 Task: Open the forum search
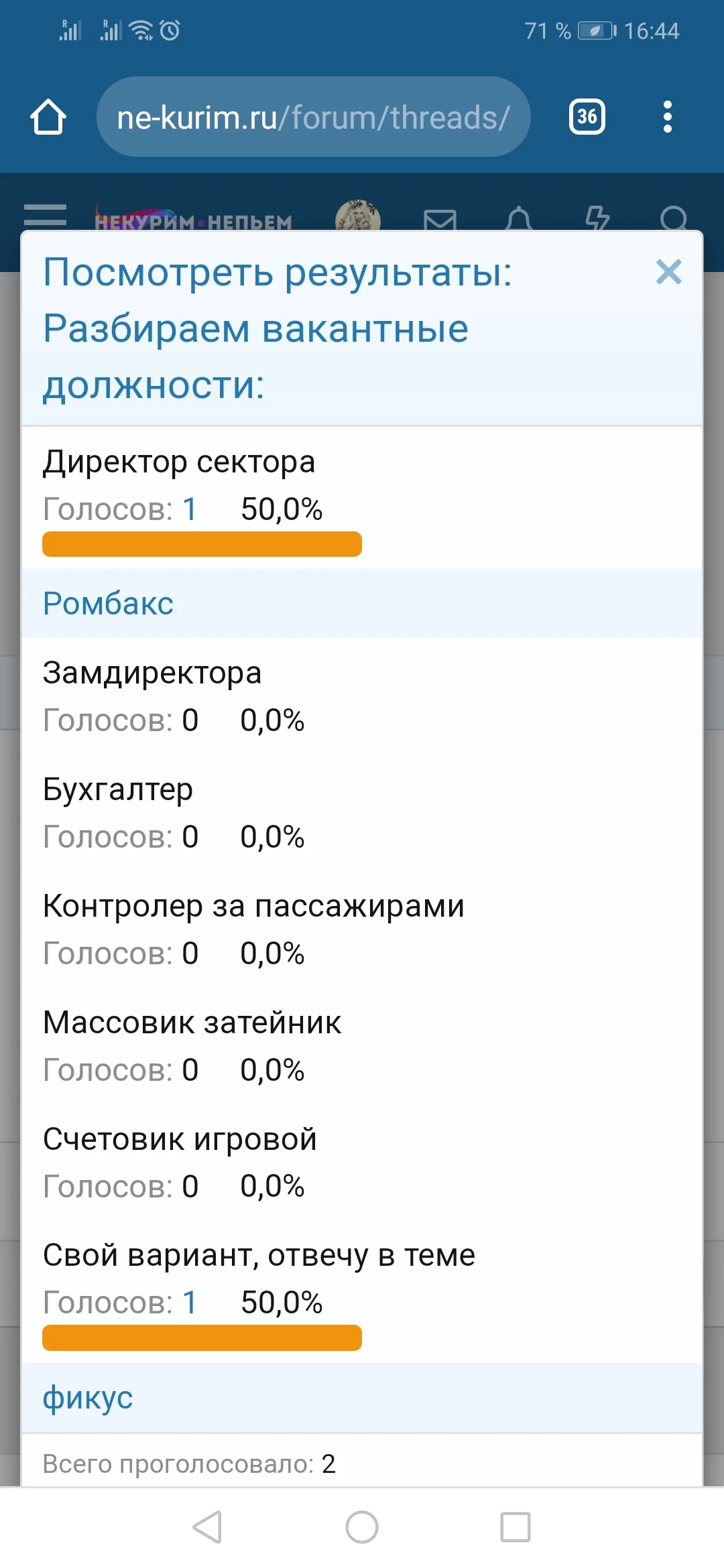[676, 218]
